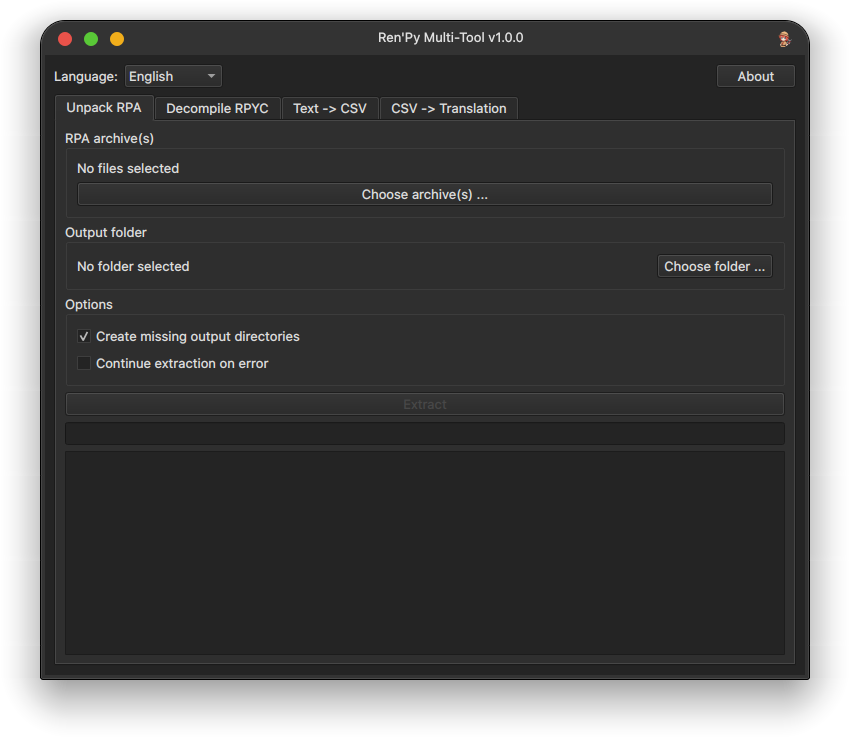This screenshot has height=738, width=850.
Task: Click the 'RPA archive(s)' section label
Action: tap(110, 139)
